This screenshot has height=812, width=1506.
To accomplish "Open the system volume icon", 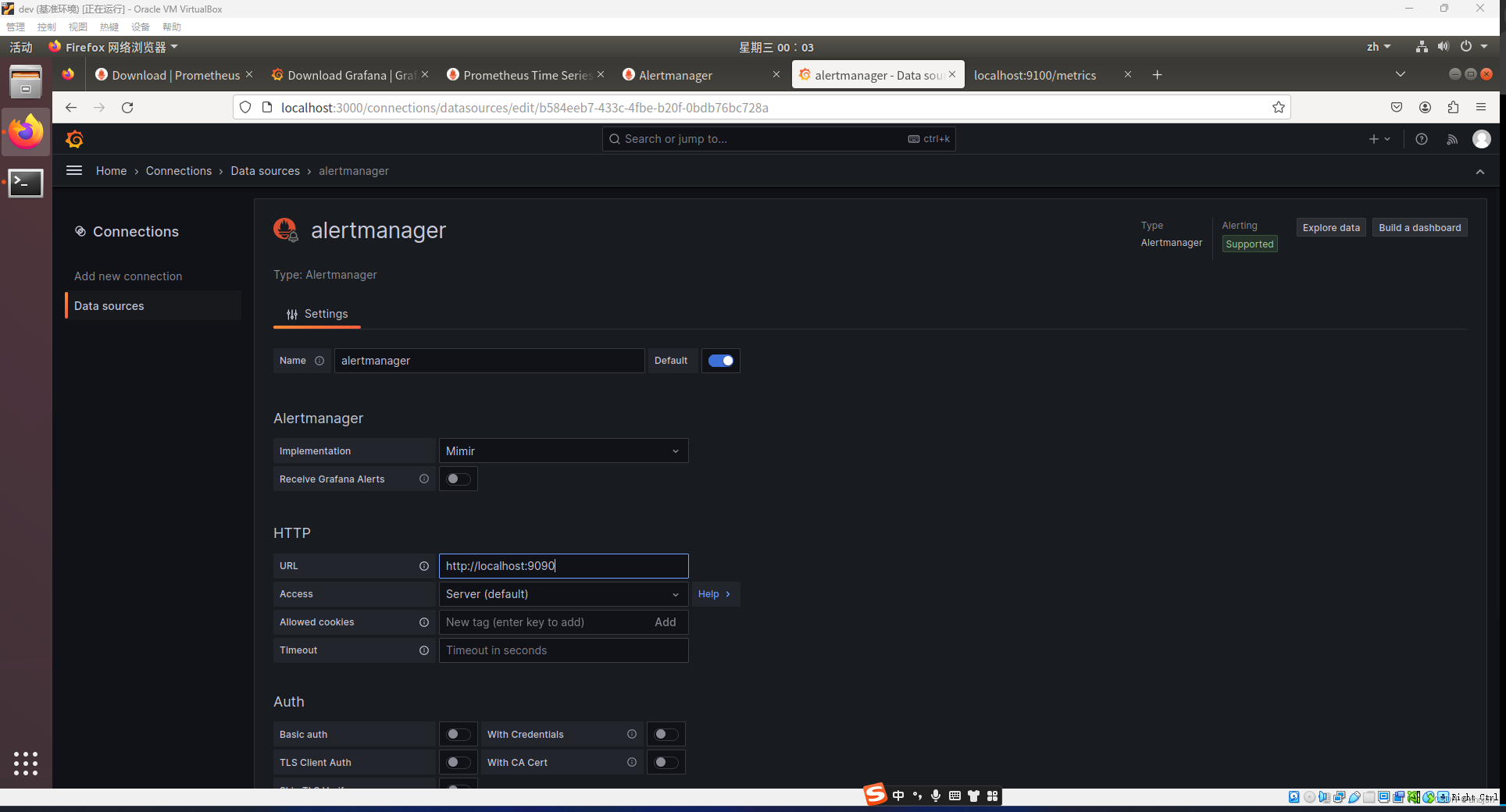I will pos(1444,47).
